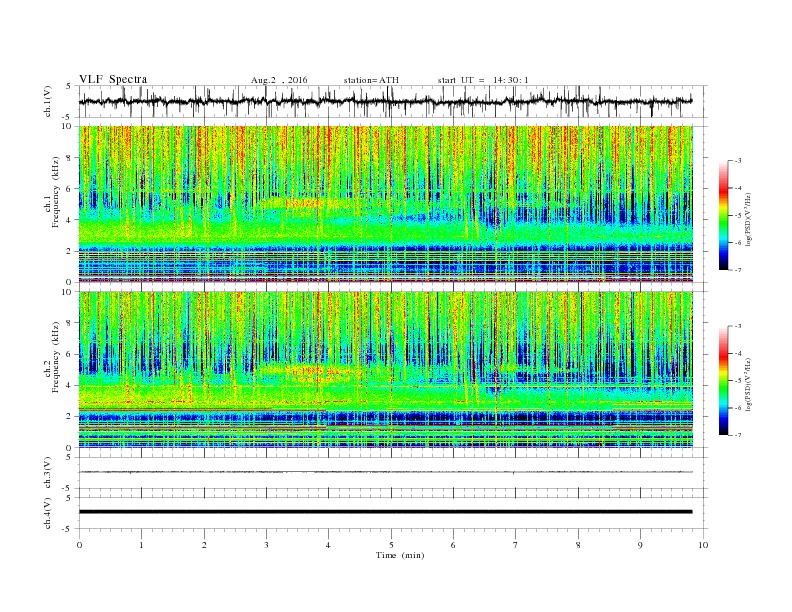This screenshot has width=792, height=612.
Task: Click the 'station=ATH' label
Action: coord(371,80)
